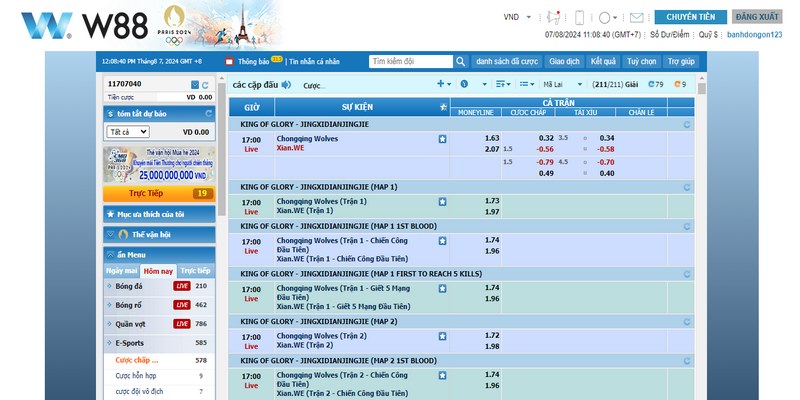Screen dimensions: 800x400
Task: Click the search magnifier icon
Action: tap(460, 61)
